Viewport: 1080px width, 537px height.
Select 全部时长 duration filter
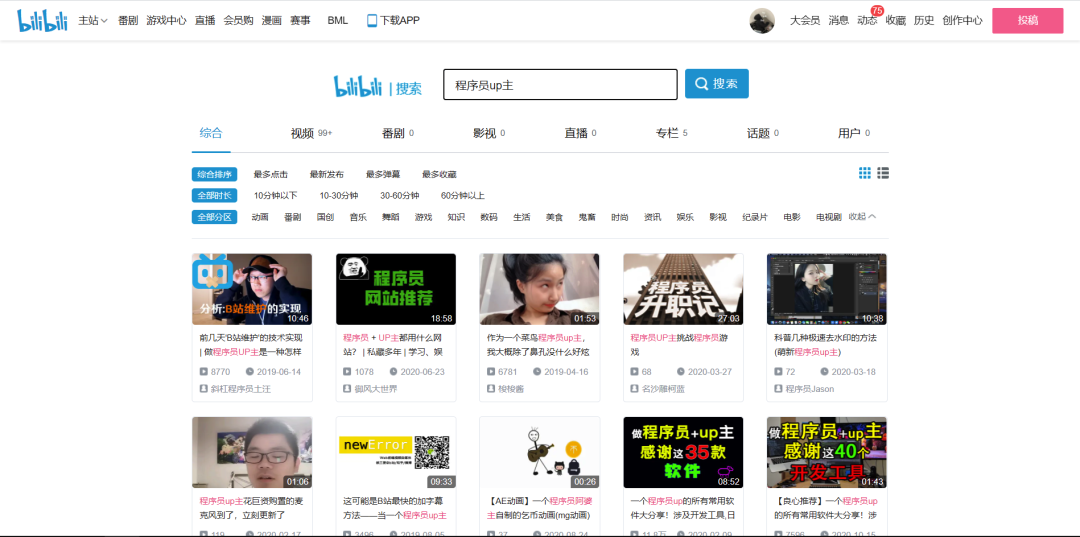[214, 196]
